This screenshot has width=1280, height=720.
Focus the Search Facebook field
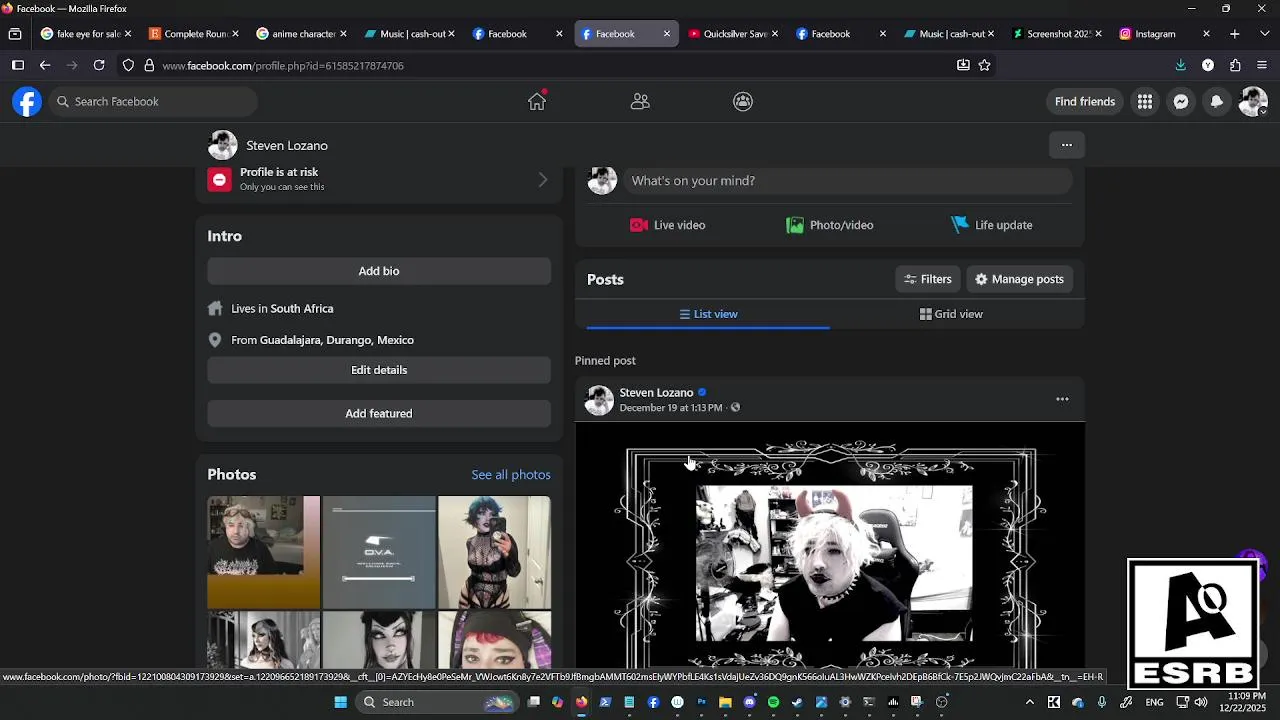click(x=153, y=101)
